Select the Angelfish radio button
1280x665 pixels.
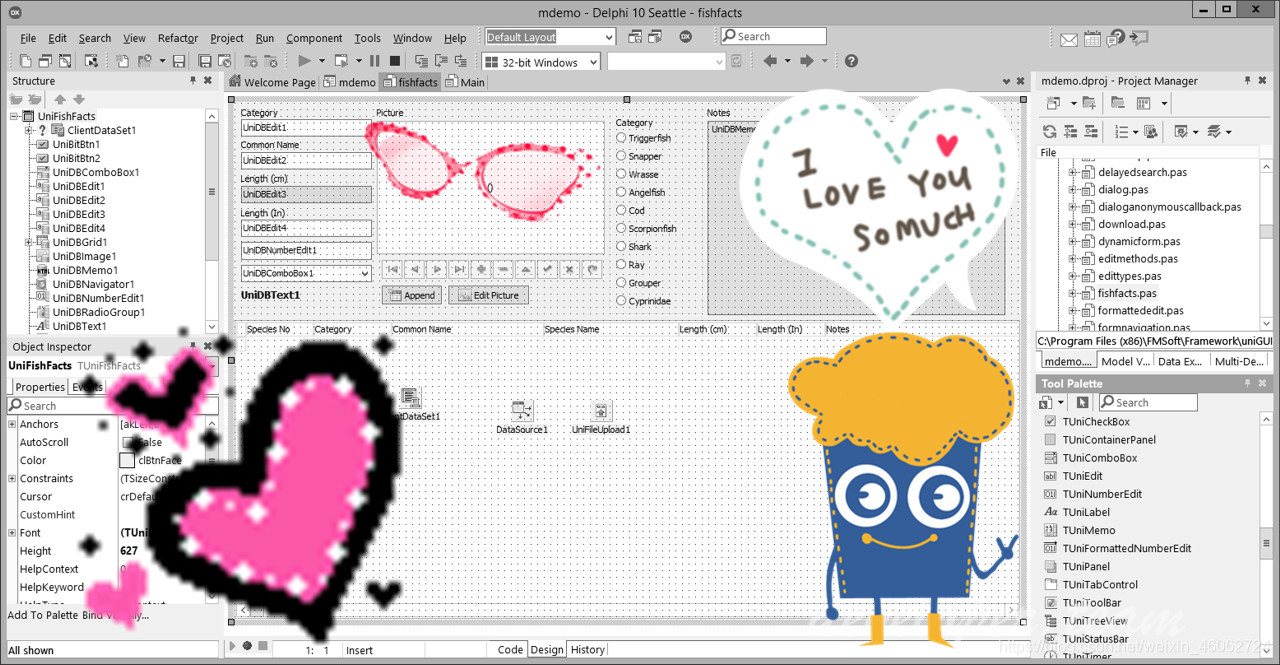tap(621, 192)
